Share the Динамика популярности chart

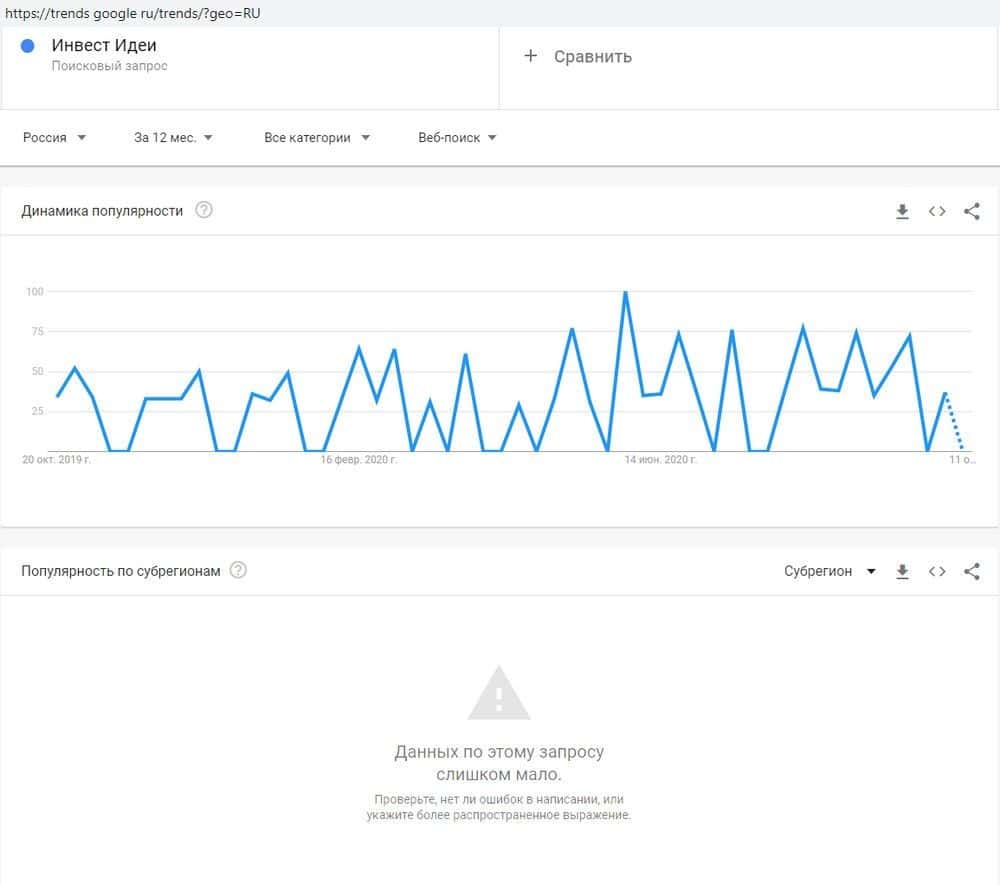[971, 211]
